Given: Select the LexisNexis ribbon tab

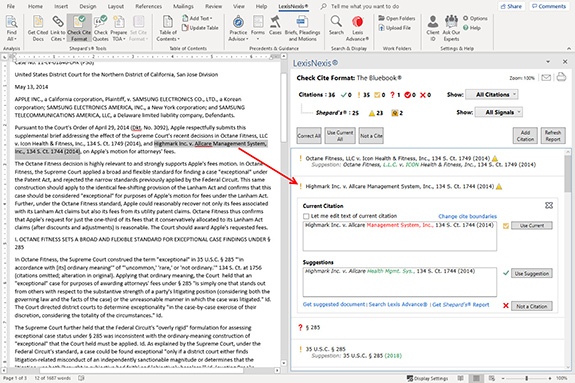Looking at the screenshot, I should pos(293,6).
